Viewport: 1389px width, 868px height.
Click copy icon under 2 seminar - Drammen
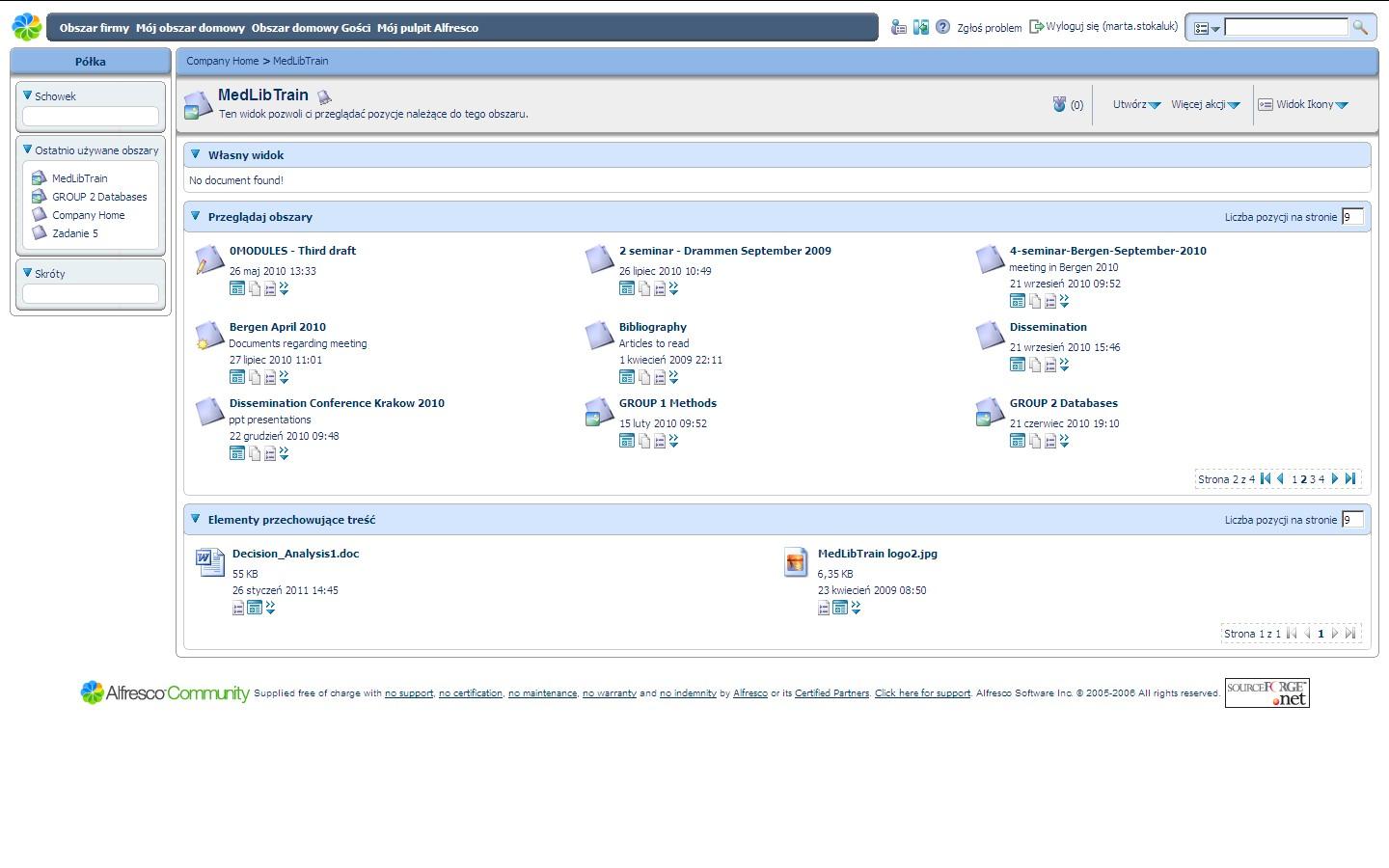[644, 288]
